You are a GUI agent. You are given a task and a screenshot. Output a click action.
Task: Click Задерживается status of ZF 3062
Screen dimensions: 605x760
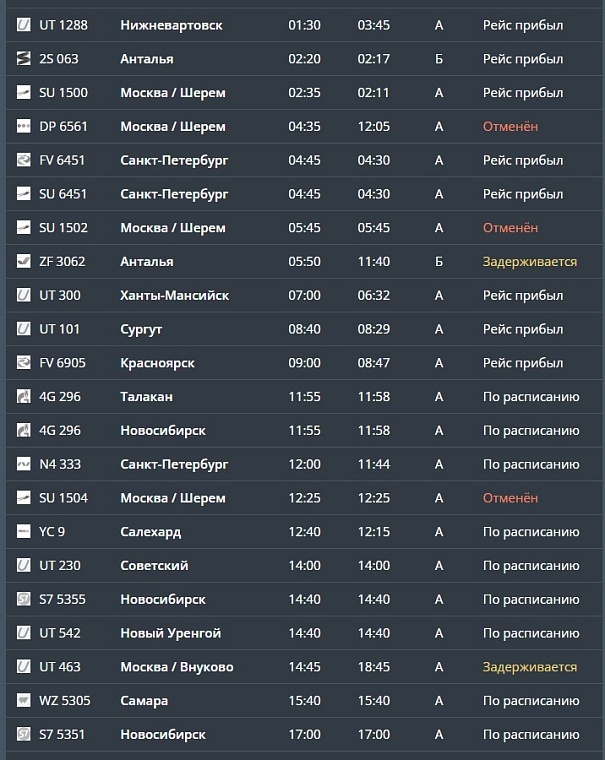[530, 262]
